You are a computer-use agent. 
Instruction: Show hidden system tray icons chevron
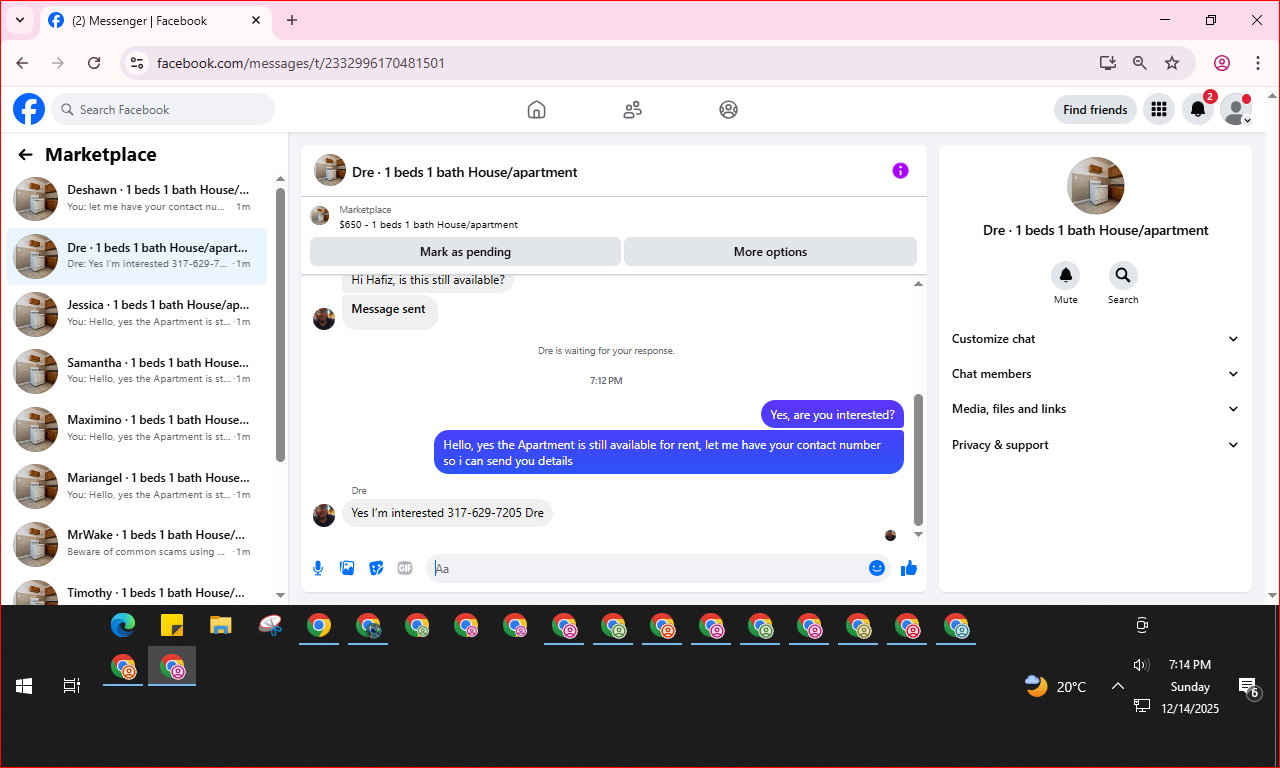coord(1118,686)
